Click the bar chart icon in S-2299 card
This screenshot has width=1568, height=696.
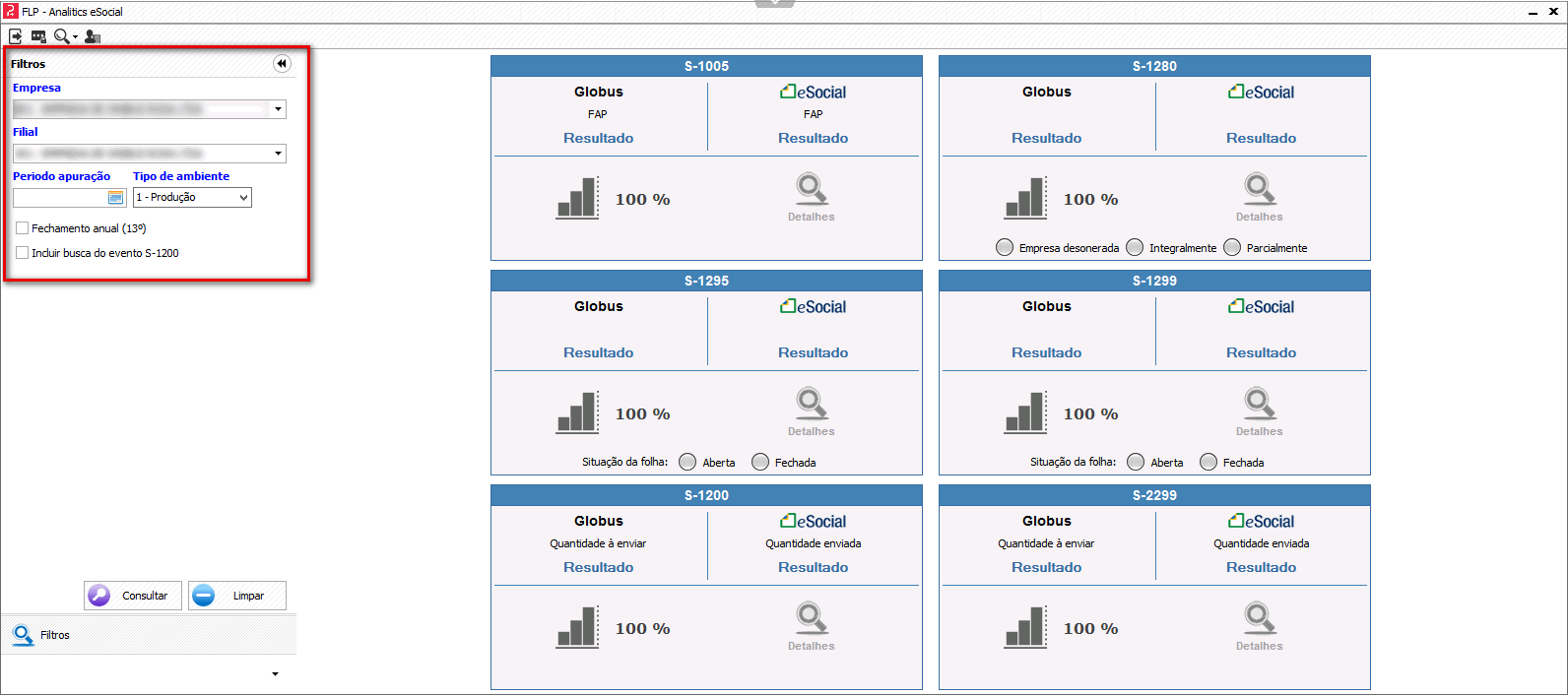pyautogui.click(x=1026, y=627)
